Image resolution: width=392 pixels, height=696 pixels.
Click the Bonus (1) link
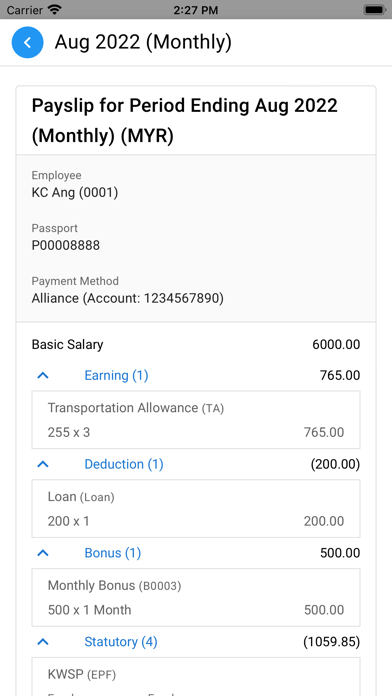(113, 553)
